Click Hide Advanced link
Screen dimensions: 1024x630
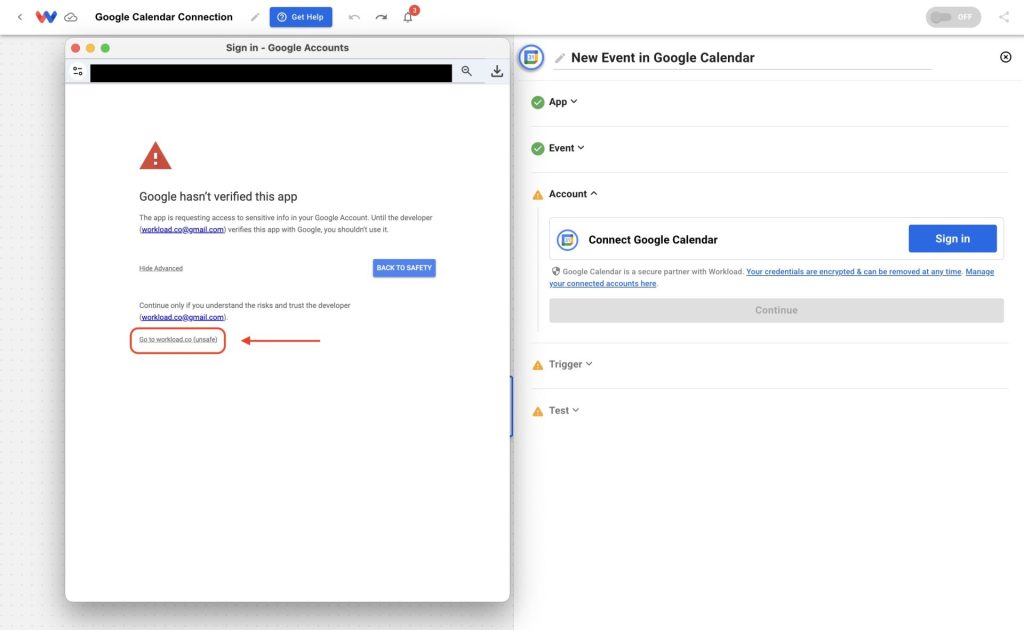(161, 268)
